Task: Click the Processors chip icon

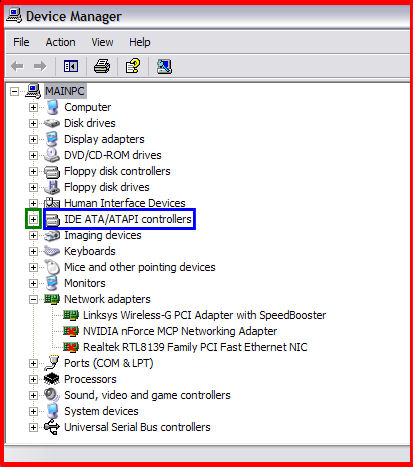Action: 52,379
